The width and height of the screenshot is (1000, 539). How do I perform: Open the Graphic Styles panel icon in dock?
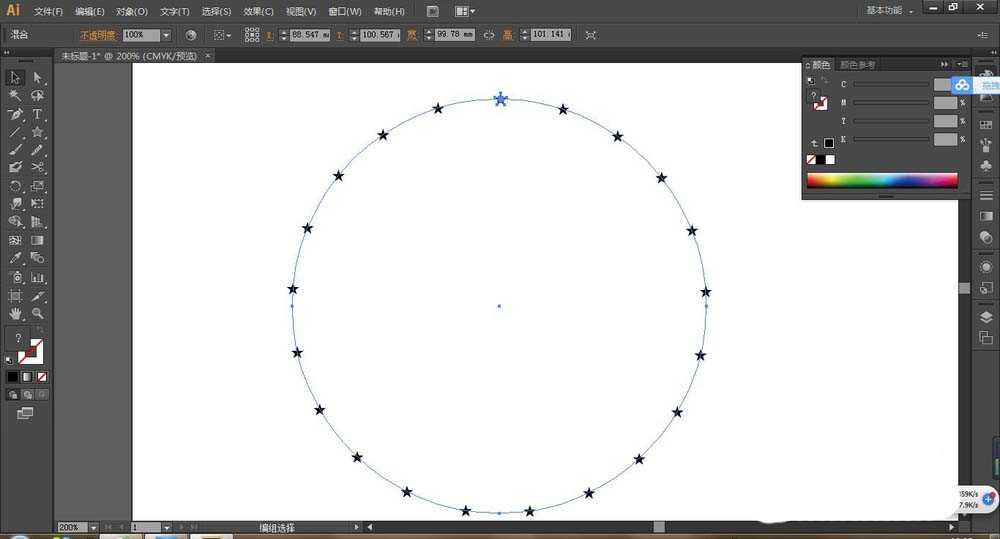986,288
